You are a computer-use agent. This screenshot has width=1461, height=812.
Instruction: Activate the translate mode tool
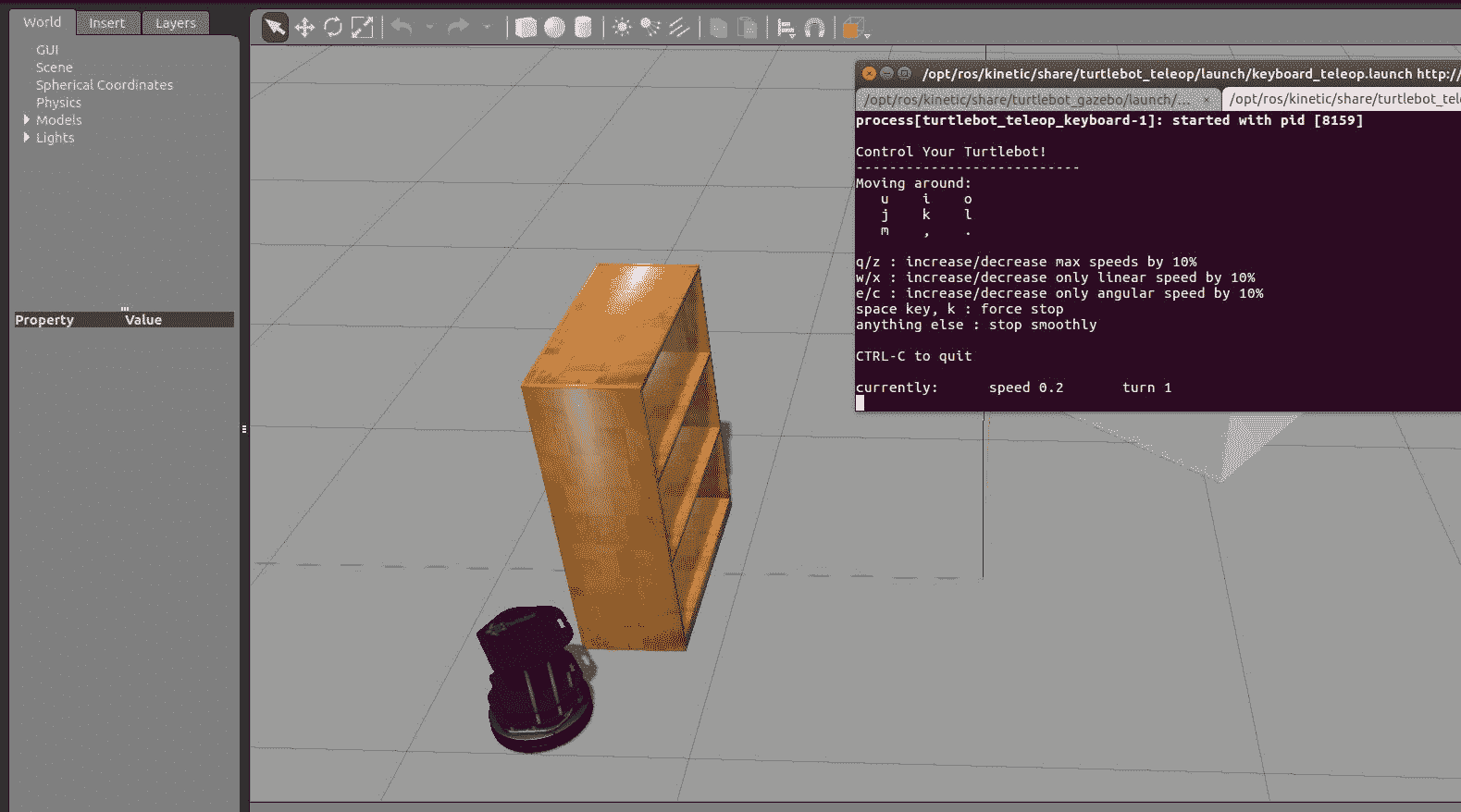(304, 28)
